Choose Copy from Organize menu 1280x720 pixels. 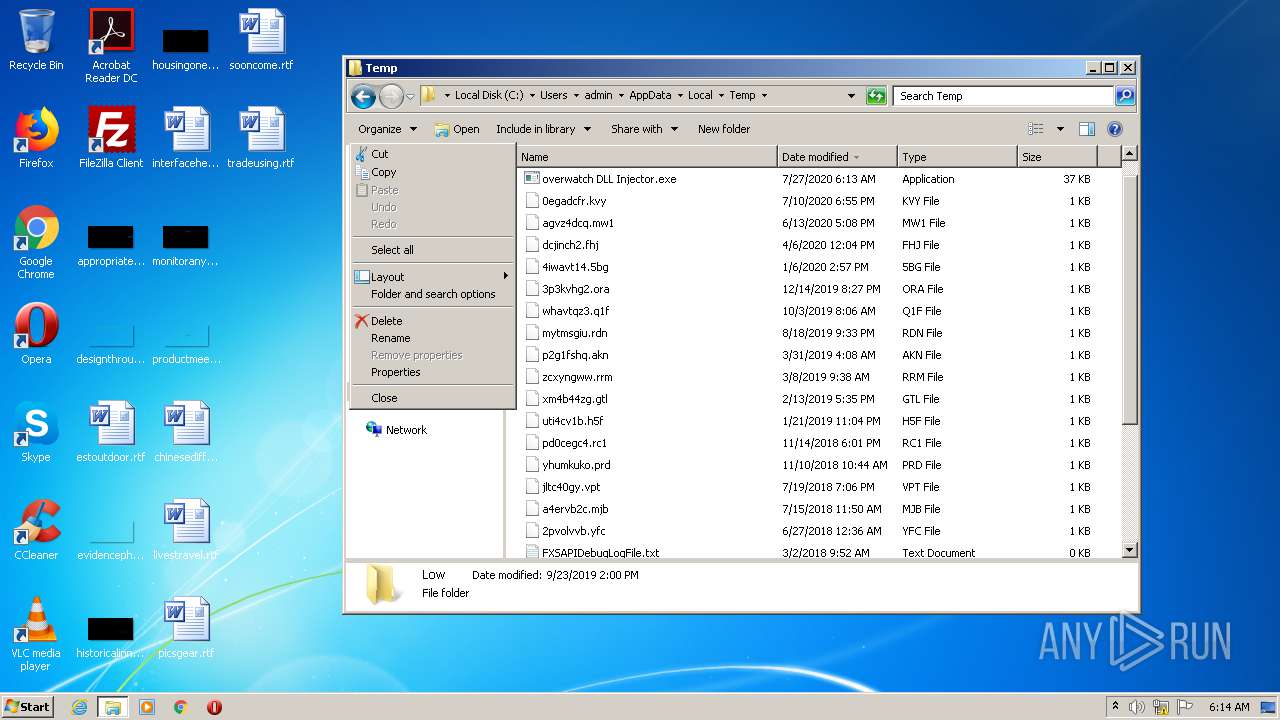tap(432, 172)
